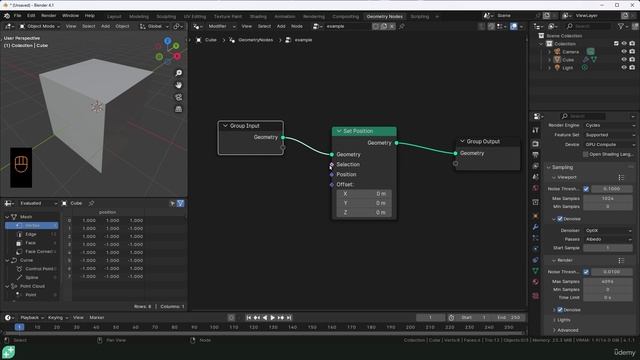640x360 pixels.
Task: Open Output properties tab icon
Action: (536, 155)
